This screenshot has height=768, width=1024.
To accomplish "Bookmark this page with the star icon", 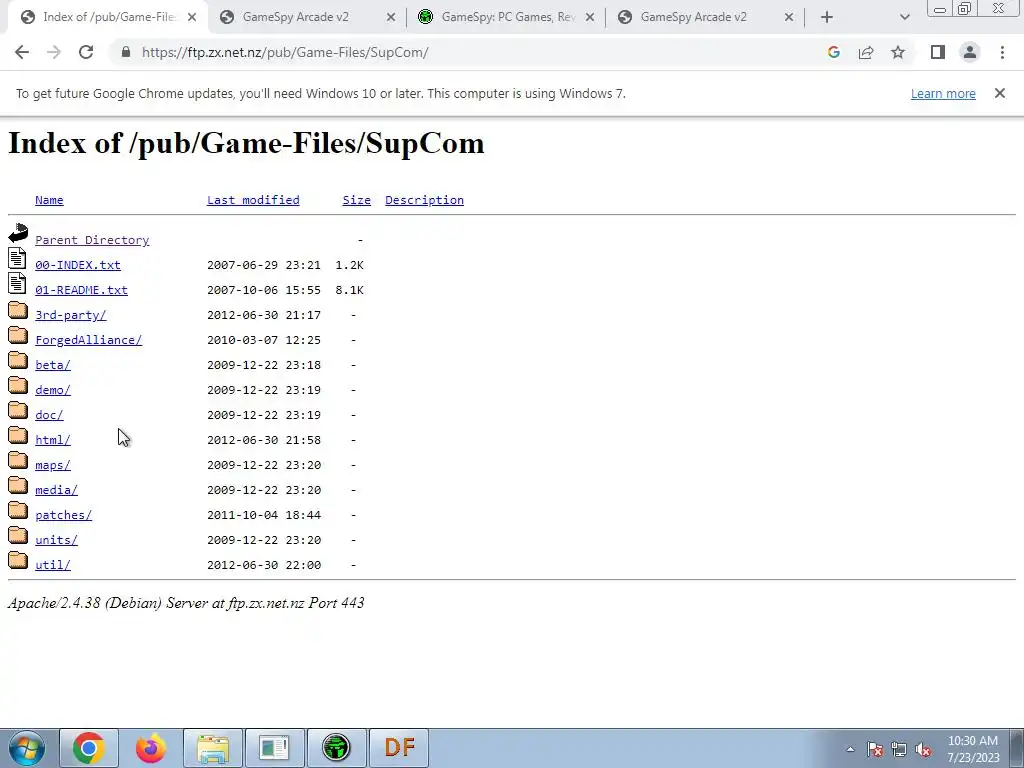I will [898, 52].
